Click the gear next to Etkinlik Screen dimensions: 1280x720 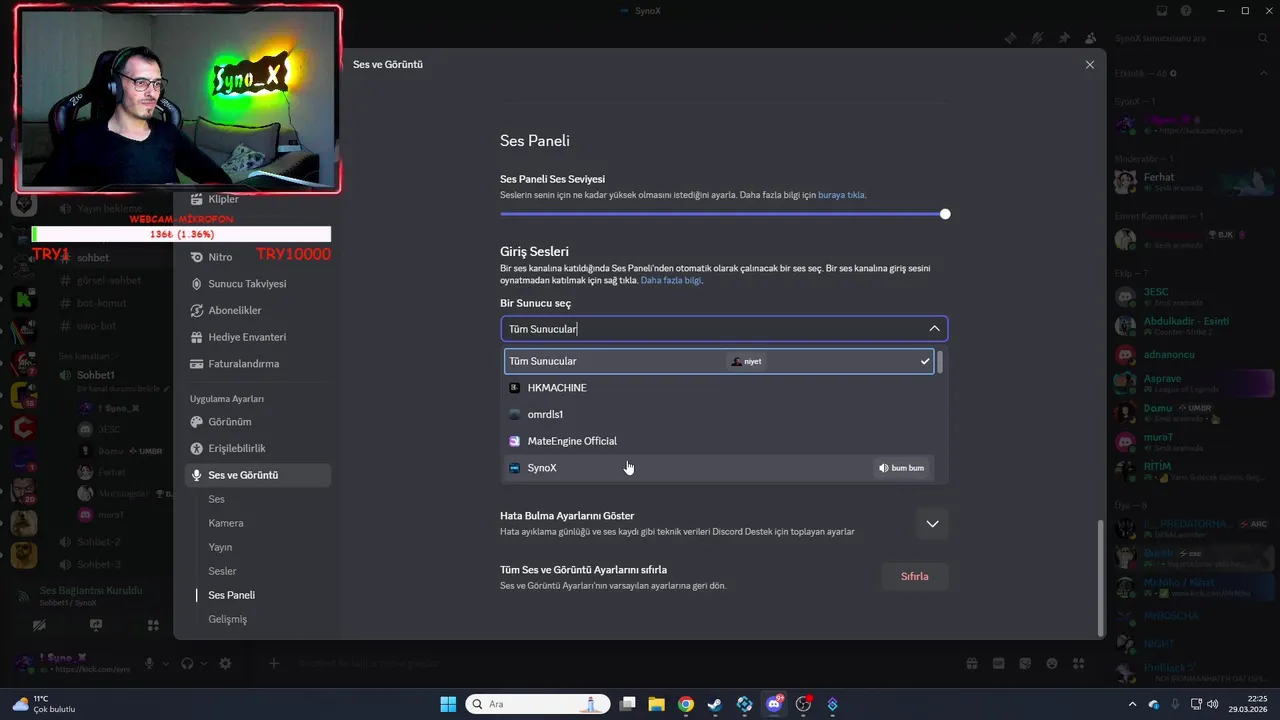[1173, 73]
